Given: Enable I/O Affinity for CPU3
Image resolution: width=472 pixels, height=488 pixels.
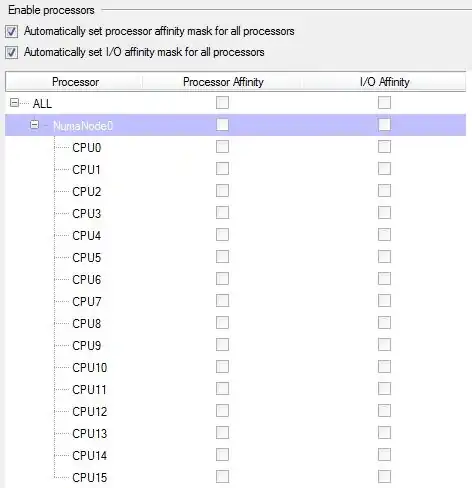Looking at the screenshot, I should pyautogui.click(x=384, y=213).
